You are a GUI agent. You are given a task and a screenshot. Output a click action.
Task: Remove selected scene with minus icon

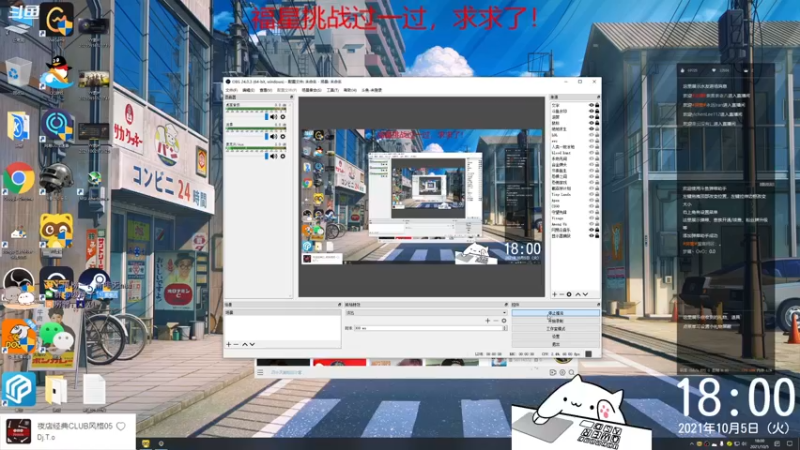(x=236, y=344)
